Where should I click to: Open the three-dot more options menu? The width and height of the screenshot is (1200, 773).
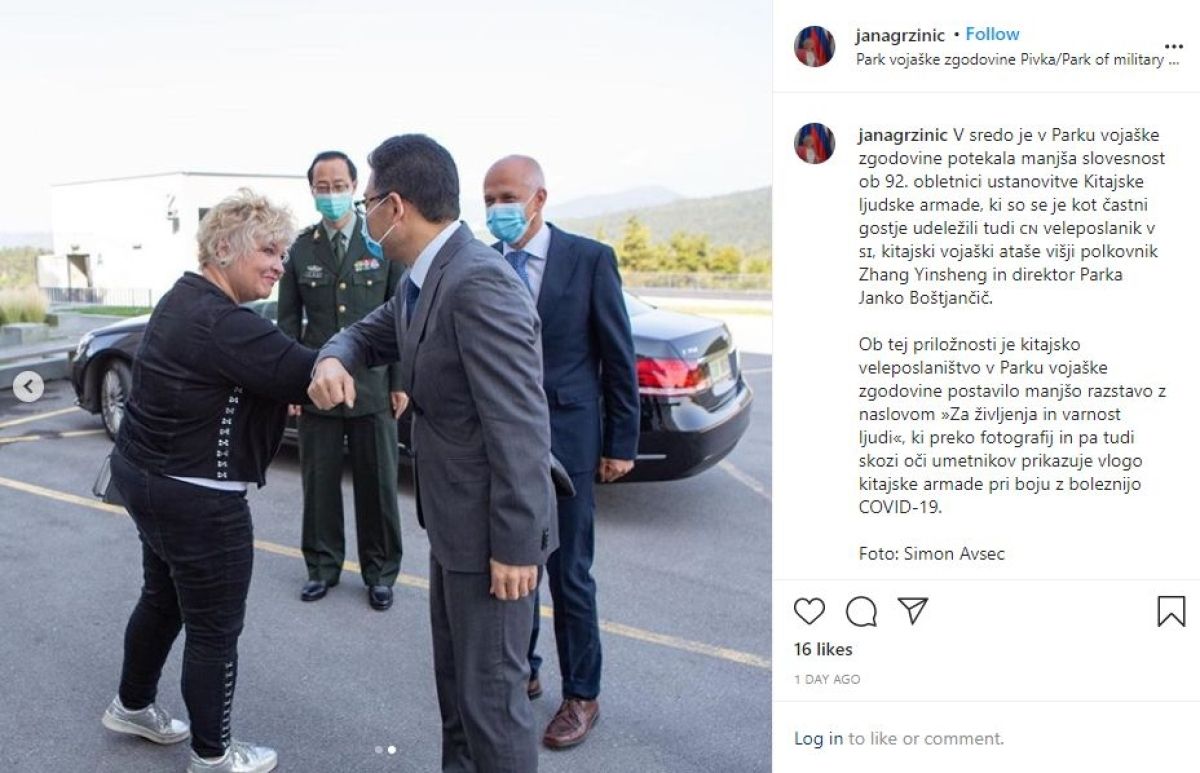pos(1174,46)
